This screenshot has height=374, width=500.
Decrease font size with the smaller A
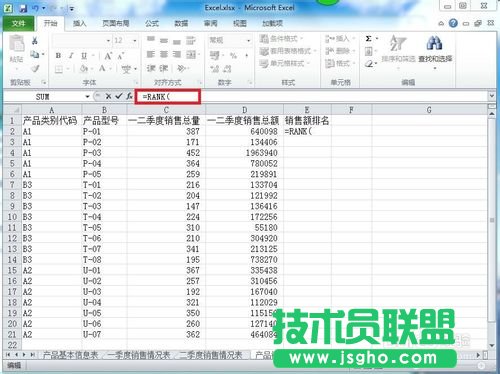pos(121,56)
